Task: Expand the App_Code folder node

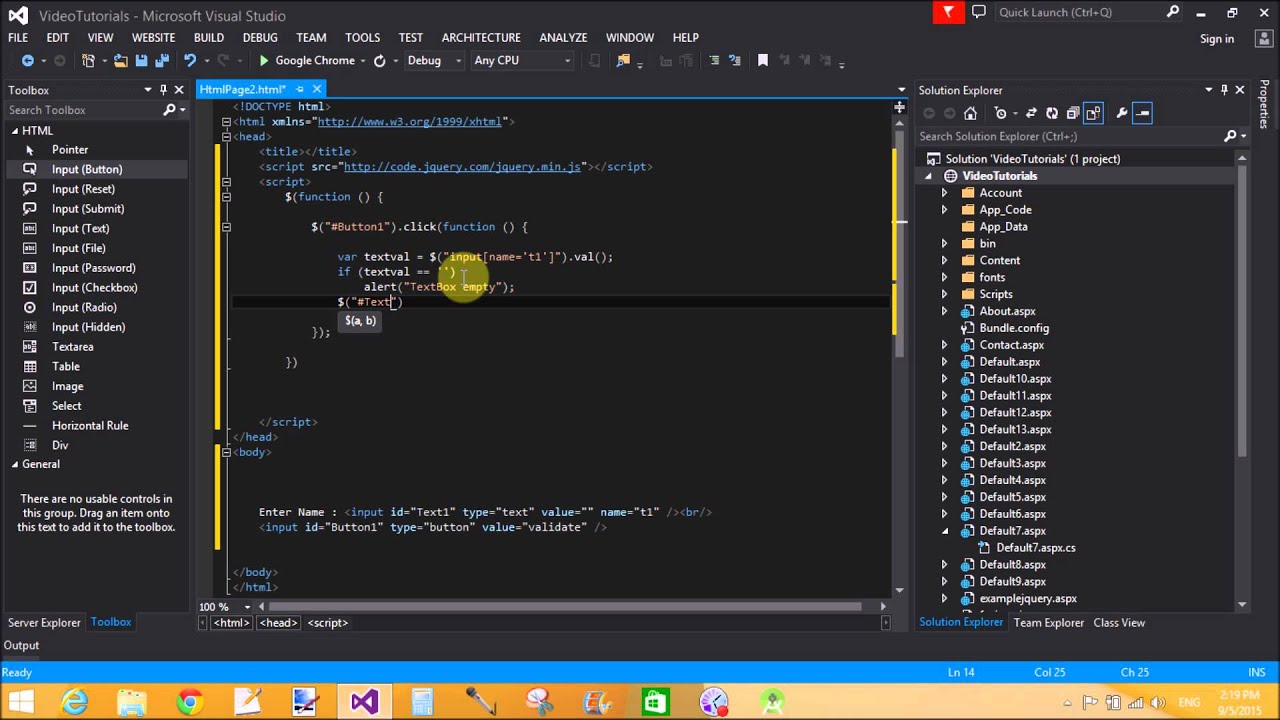Action: [x=944, y=210]
